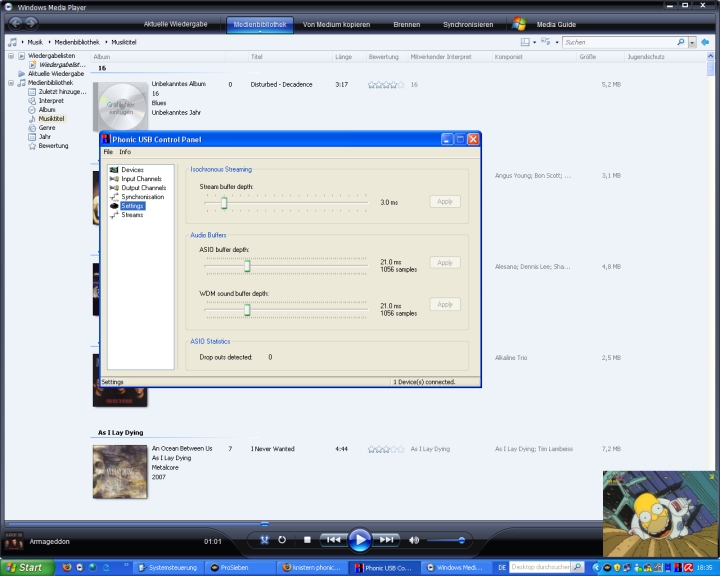Screen dimensions: 720x576
Task: Click the Desktop durchsuchen search box
Action: tap(540, 567)
